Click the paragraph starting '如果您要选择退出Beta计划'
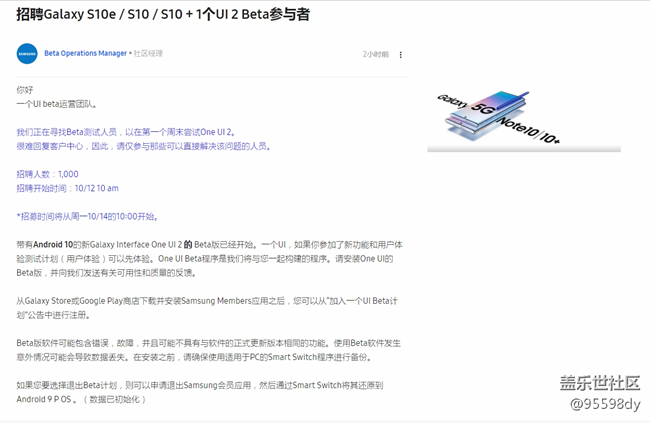 click(200, 392)
